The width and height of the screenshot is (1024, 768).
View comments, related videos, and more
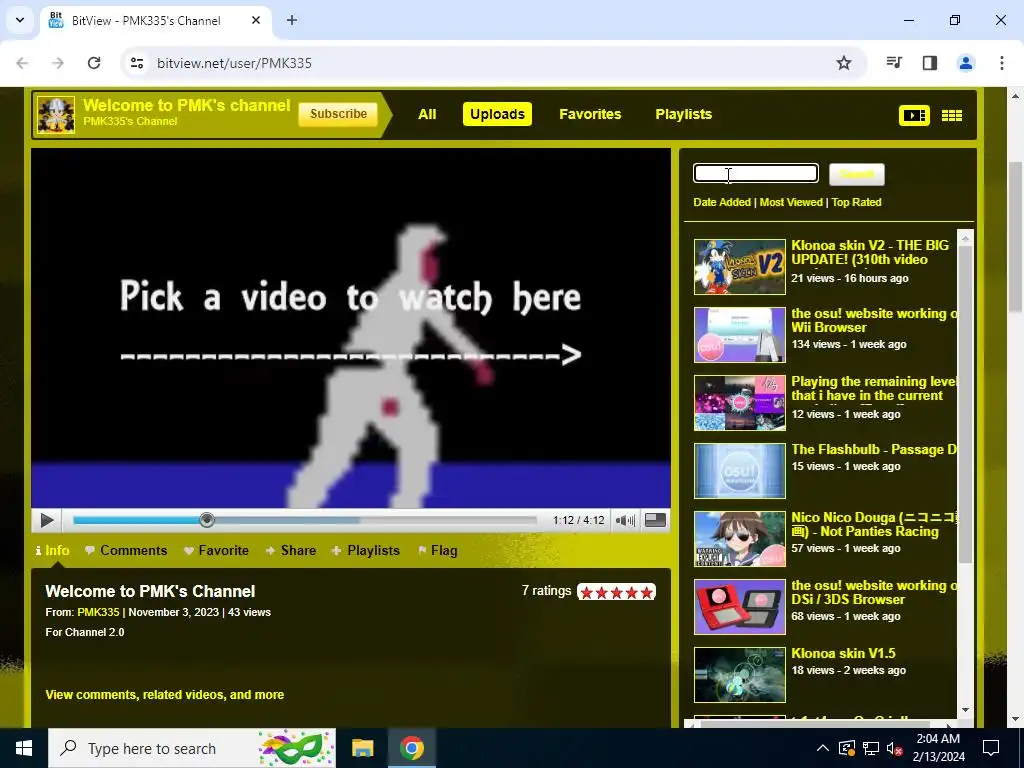click(x=165, y=695)
